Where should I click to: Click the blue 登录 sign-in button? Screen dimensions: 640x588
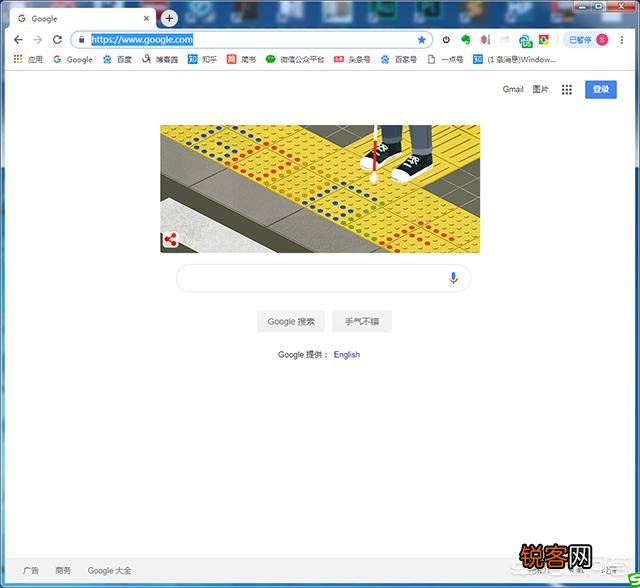point(601,89)
